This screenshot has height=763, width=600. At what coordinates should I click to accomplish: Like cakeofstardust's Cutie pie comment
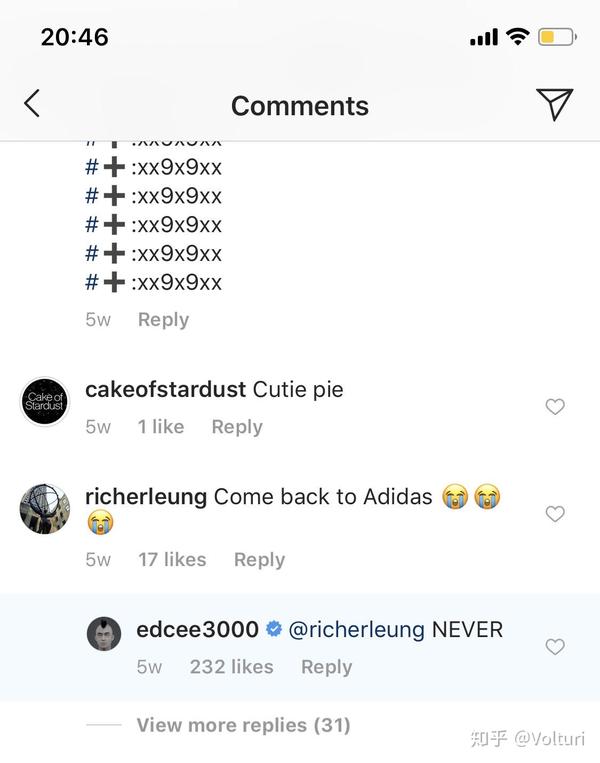pos(555,406)
